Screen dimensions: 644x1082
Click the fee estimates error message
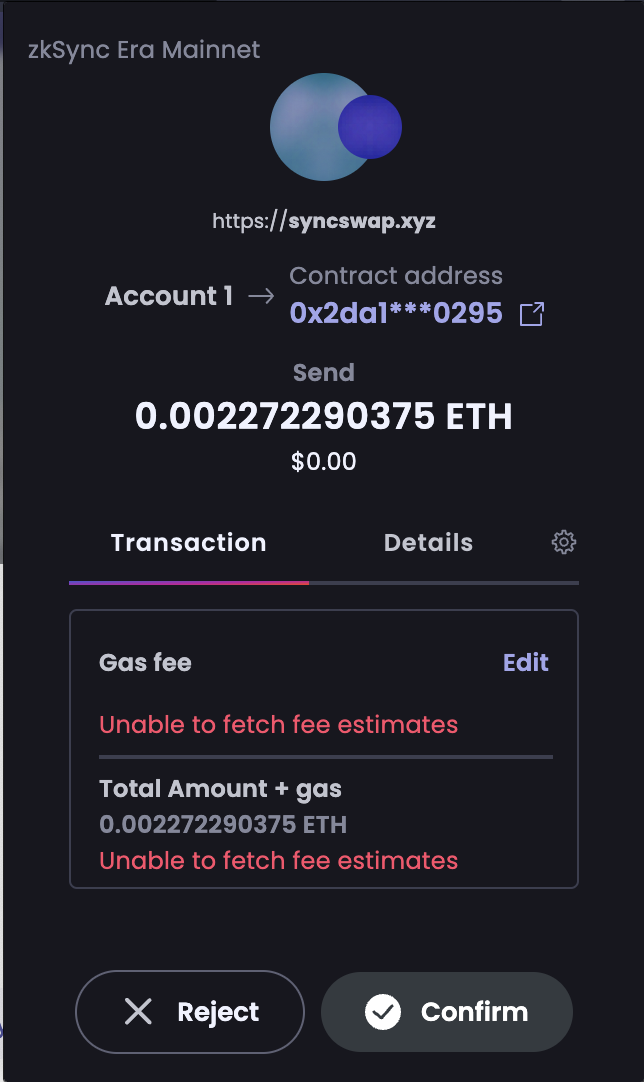278,724
